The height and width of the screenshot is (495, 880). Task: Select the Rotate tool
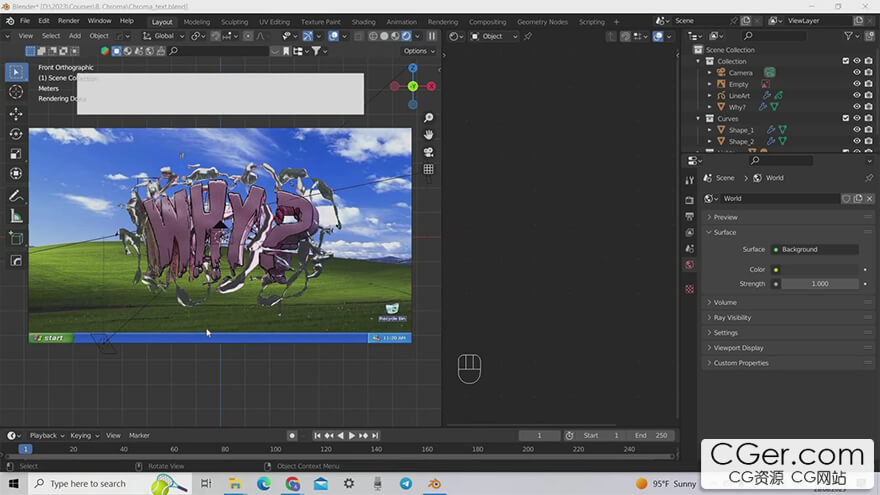[x=16, y=134]
